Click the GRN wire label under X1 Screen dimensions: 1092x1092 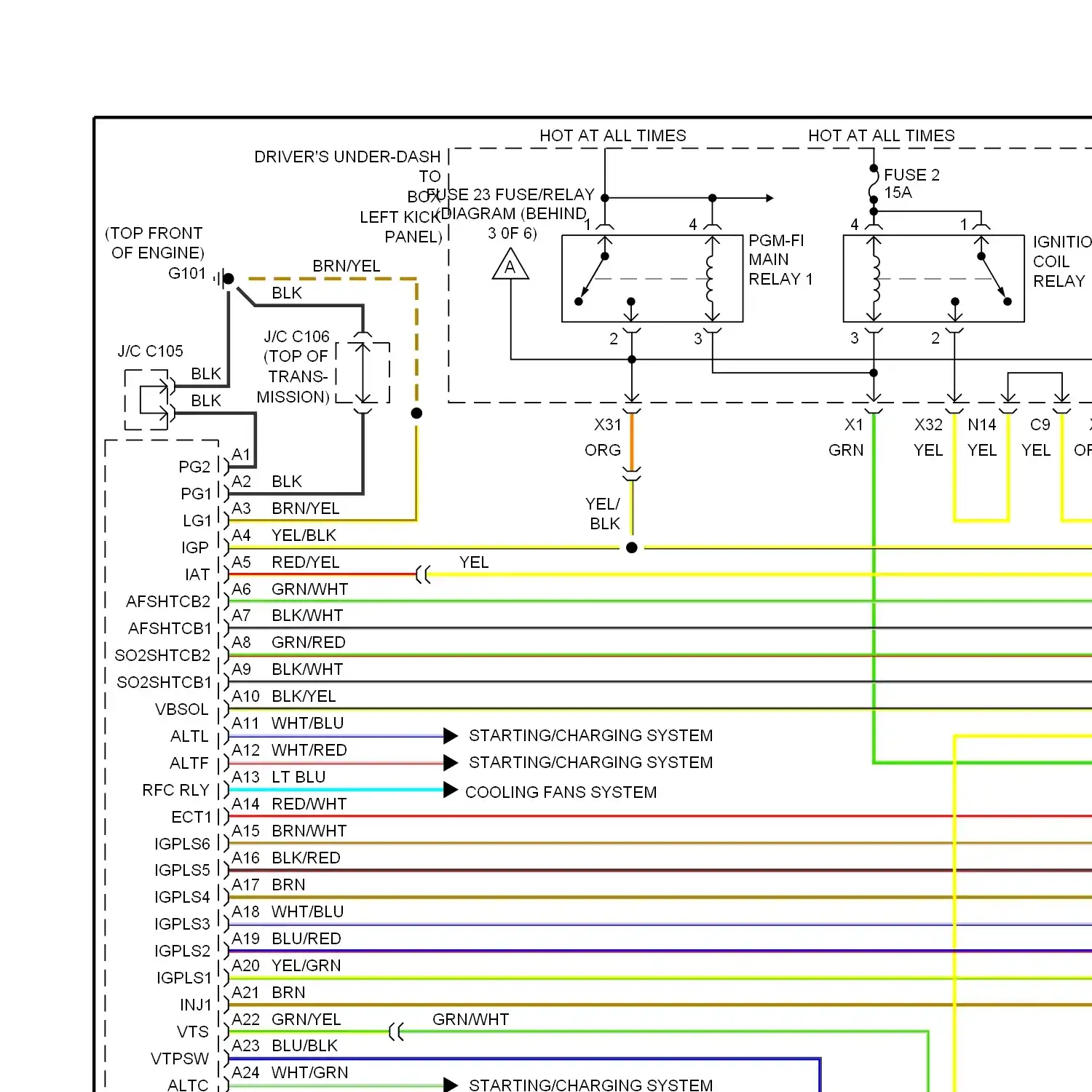846,450
